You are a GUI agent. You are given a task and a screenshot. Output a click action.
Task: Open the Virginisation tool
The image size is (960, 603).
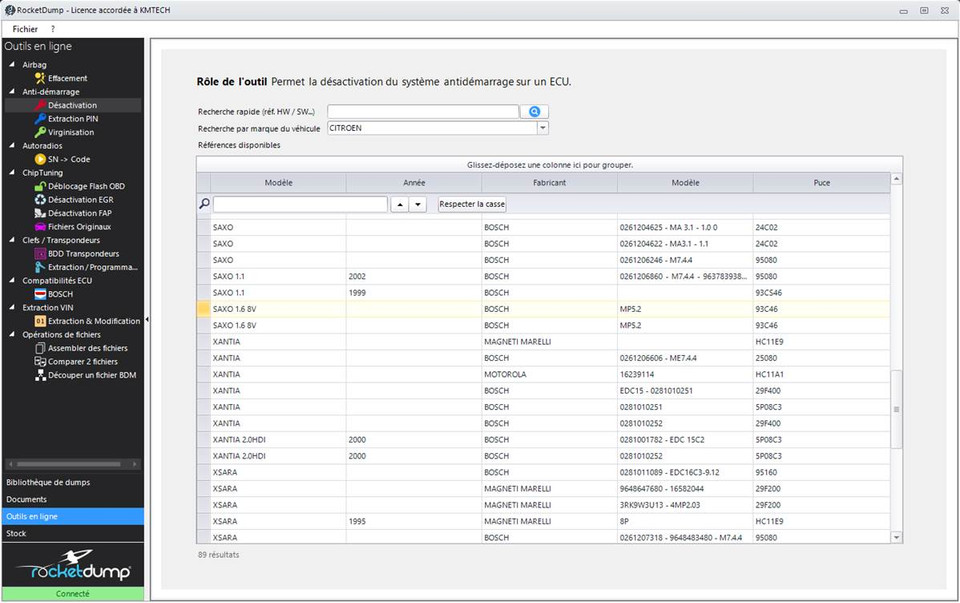70,132
